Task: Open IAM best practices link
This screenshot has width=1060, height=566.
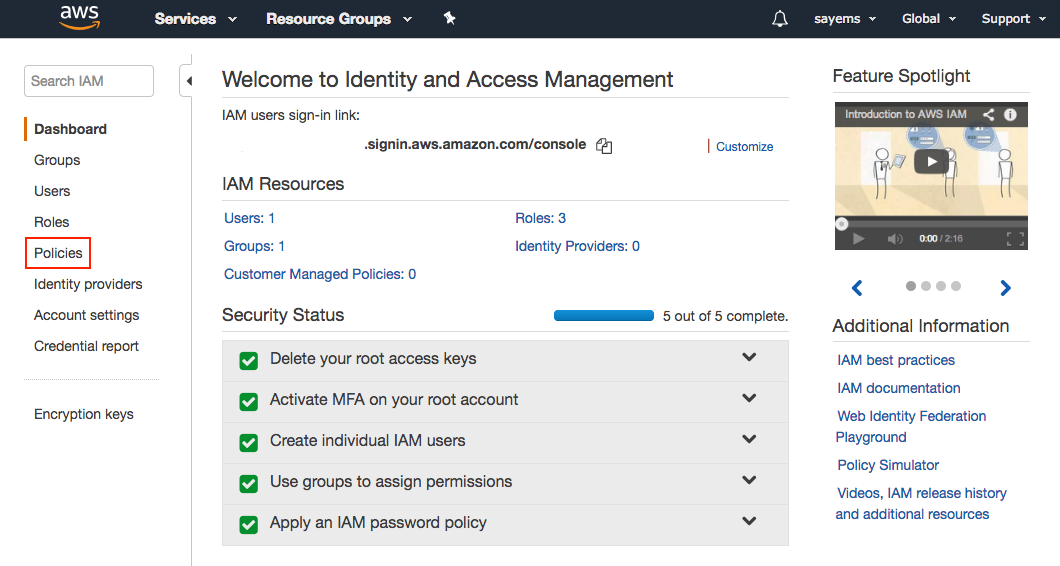Action: (x=896, y=360)
